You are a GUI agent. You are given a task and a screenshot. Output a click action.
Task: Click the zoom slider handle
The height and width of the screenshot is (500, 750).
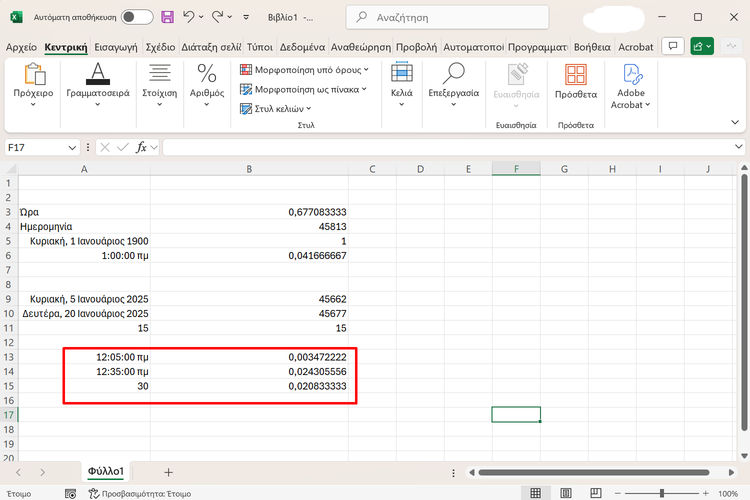pos(662,493)
